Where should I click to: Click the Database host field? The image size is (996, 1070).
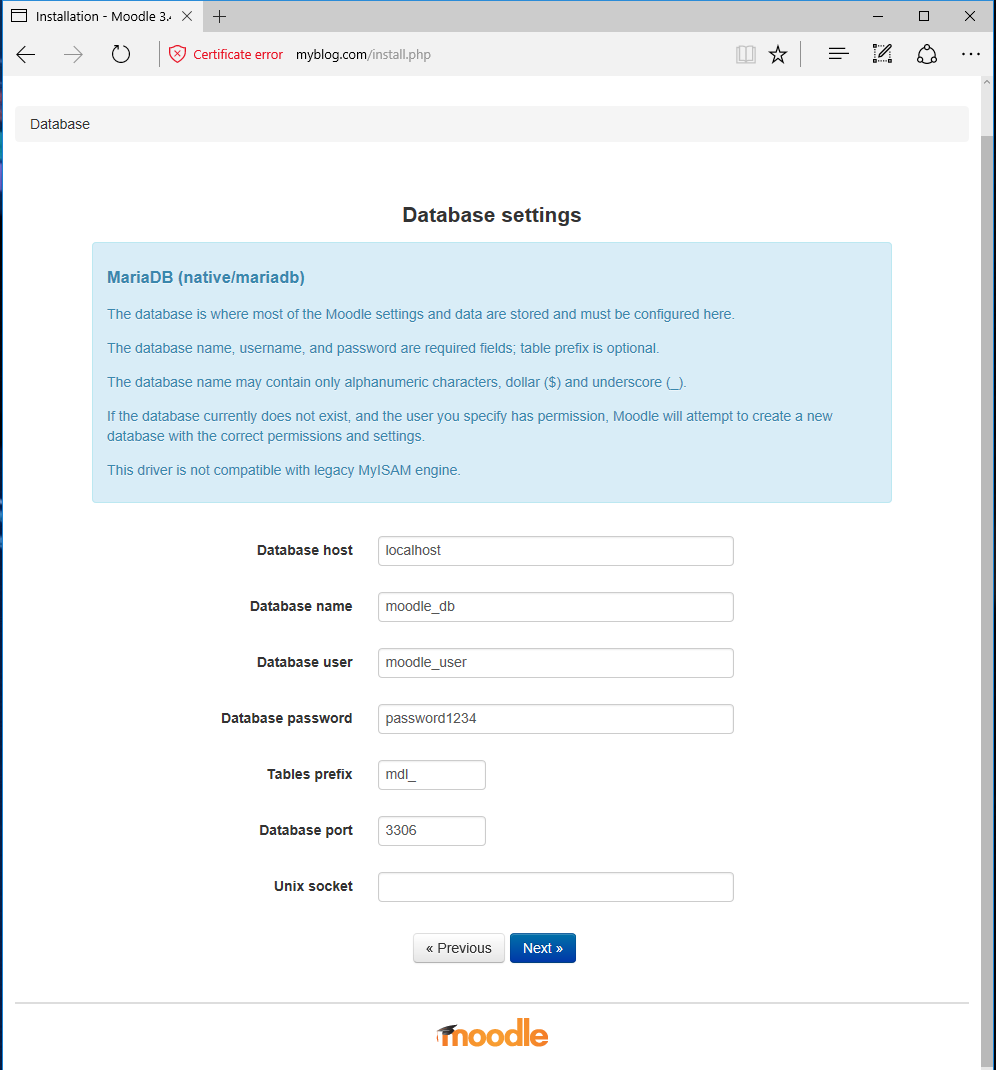coord(555,551)
